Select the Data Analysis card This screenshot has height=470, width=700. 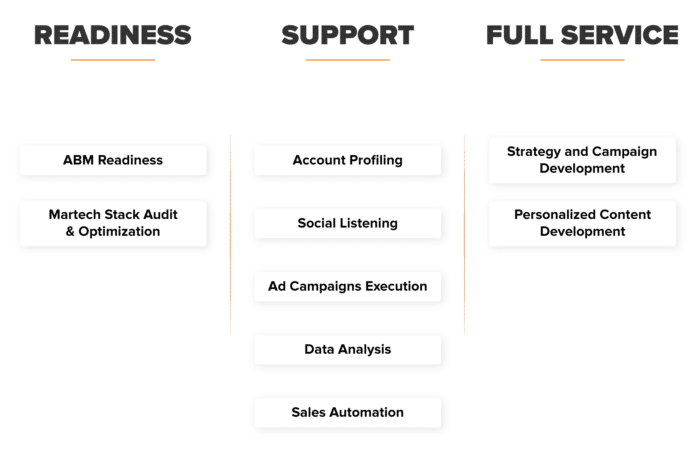point(347,349)
